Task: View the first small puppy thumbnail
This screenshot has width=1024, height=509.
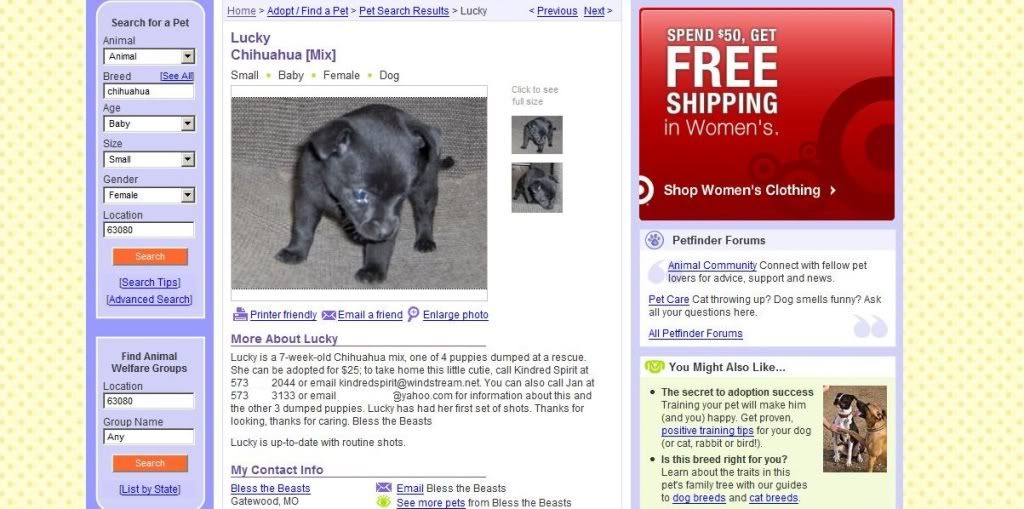Action: pos(537,135)
